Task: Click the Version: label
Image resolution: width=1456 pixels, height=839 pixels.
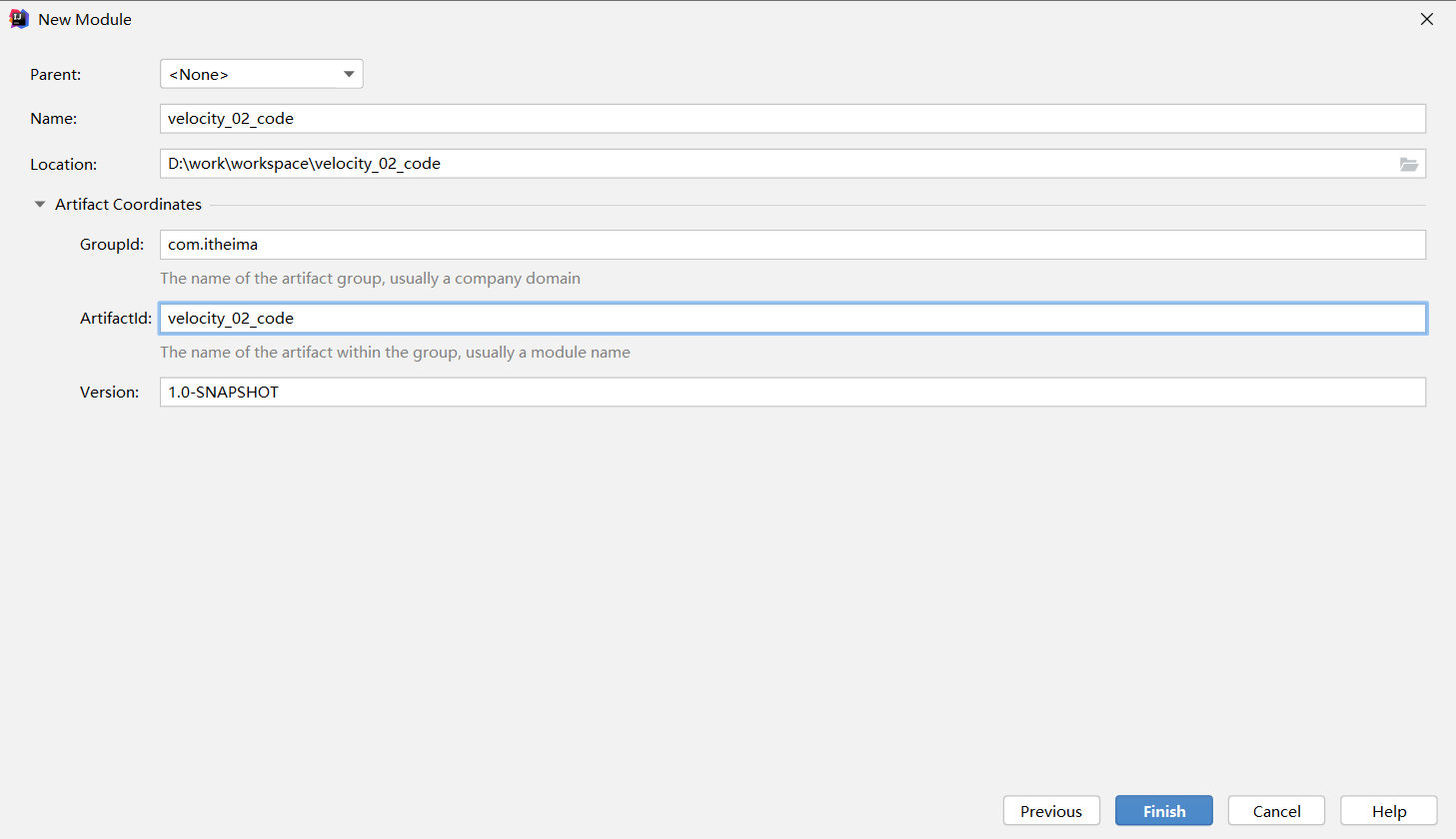Action: click(x=110, y=393)
